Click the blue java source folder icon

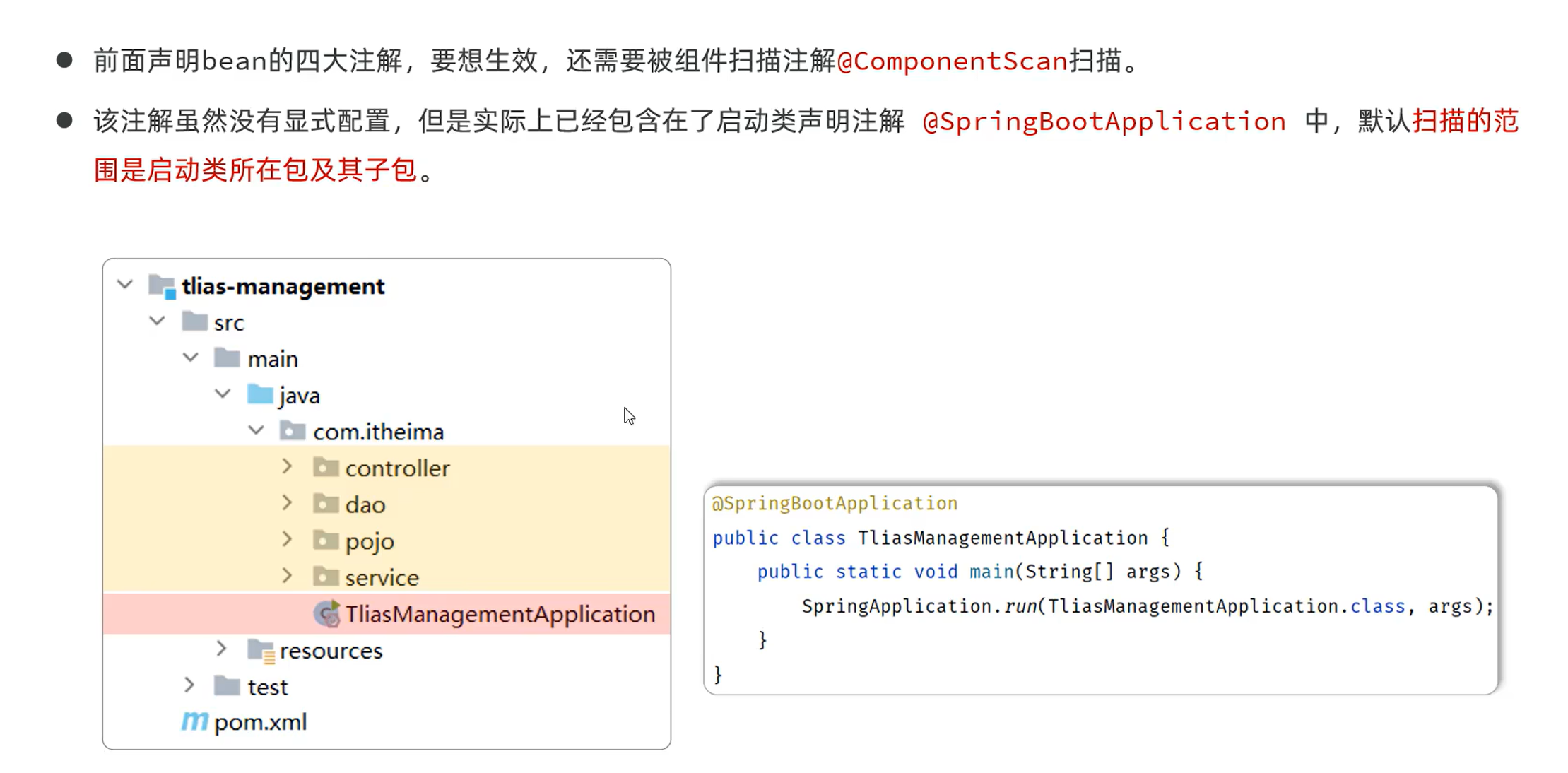[260, 395]
